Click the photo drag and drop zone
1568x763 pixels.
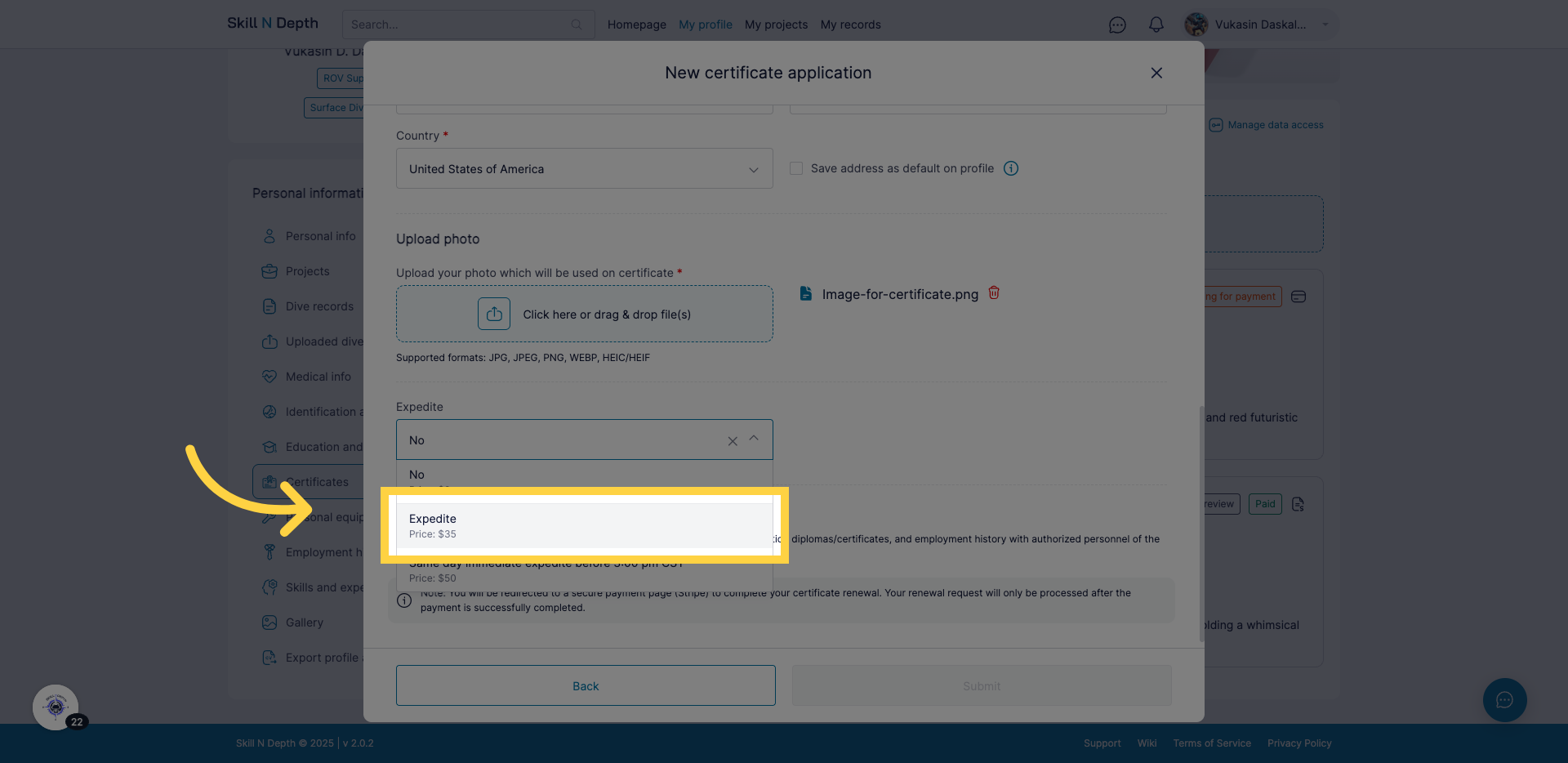[585, 314]
